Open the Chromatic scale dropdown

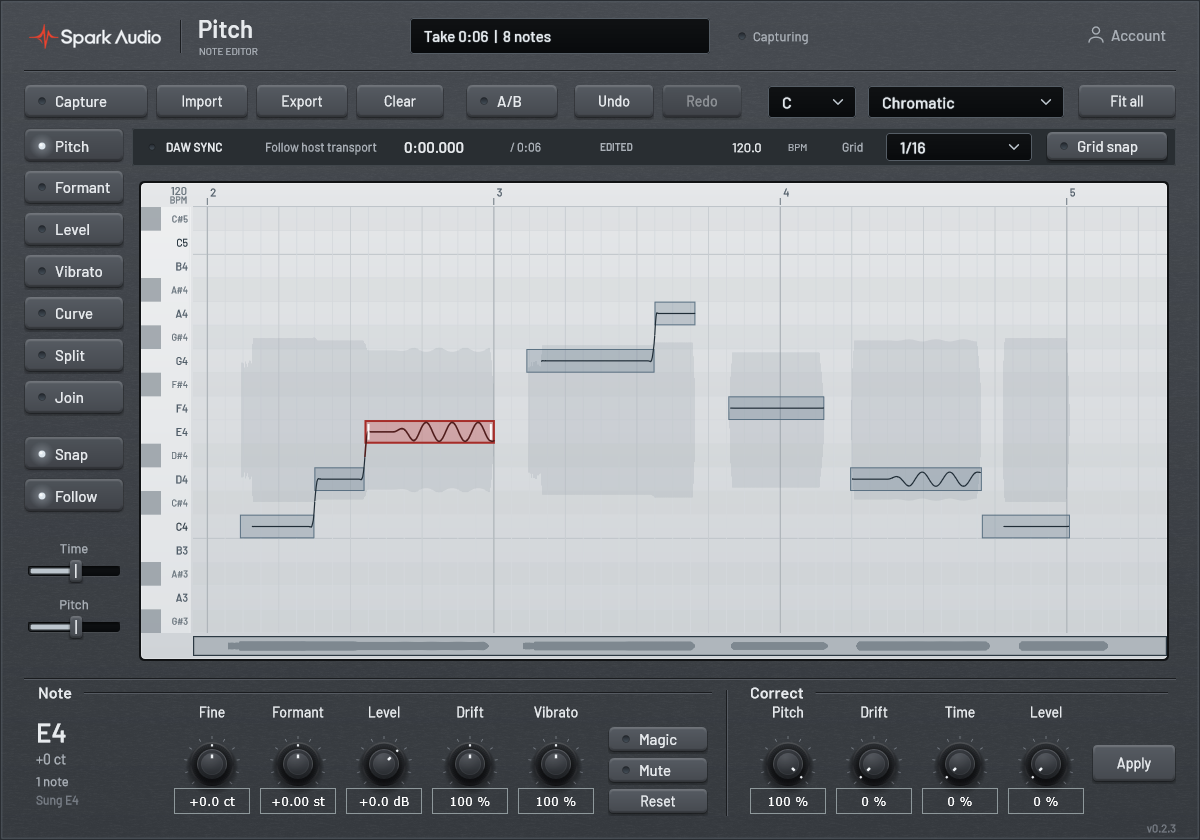966,102
